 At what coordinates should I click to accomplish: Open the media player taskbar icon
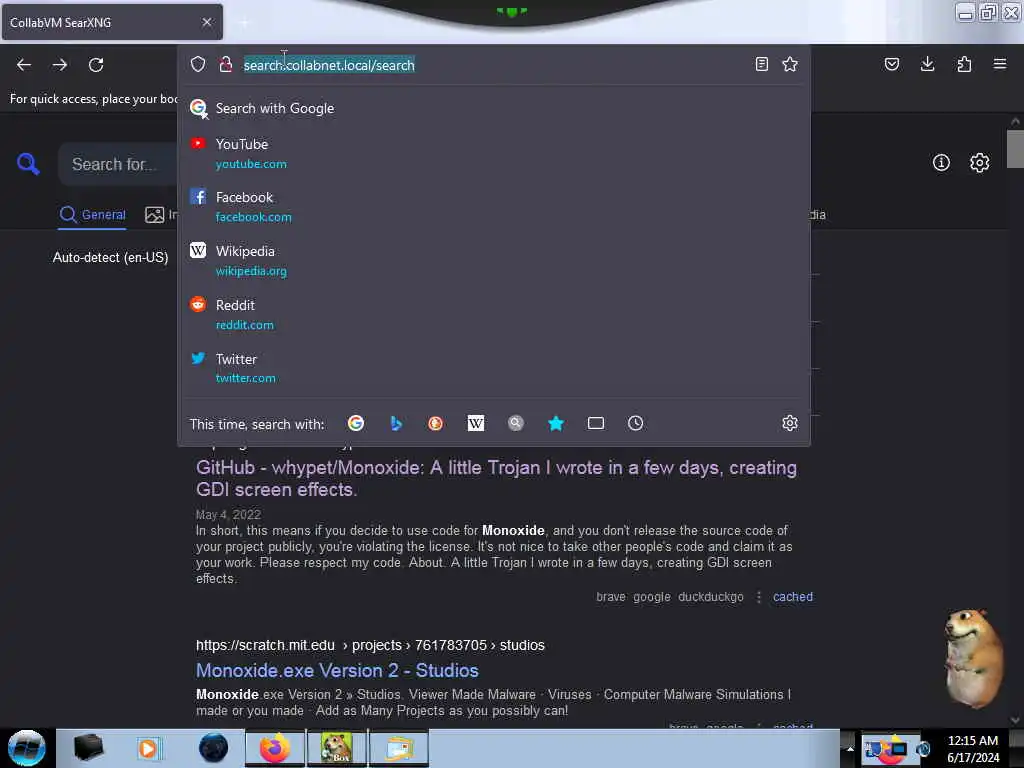[148, 748]
